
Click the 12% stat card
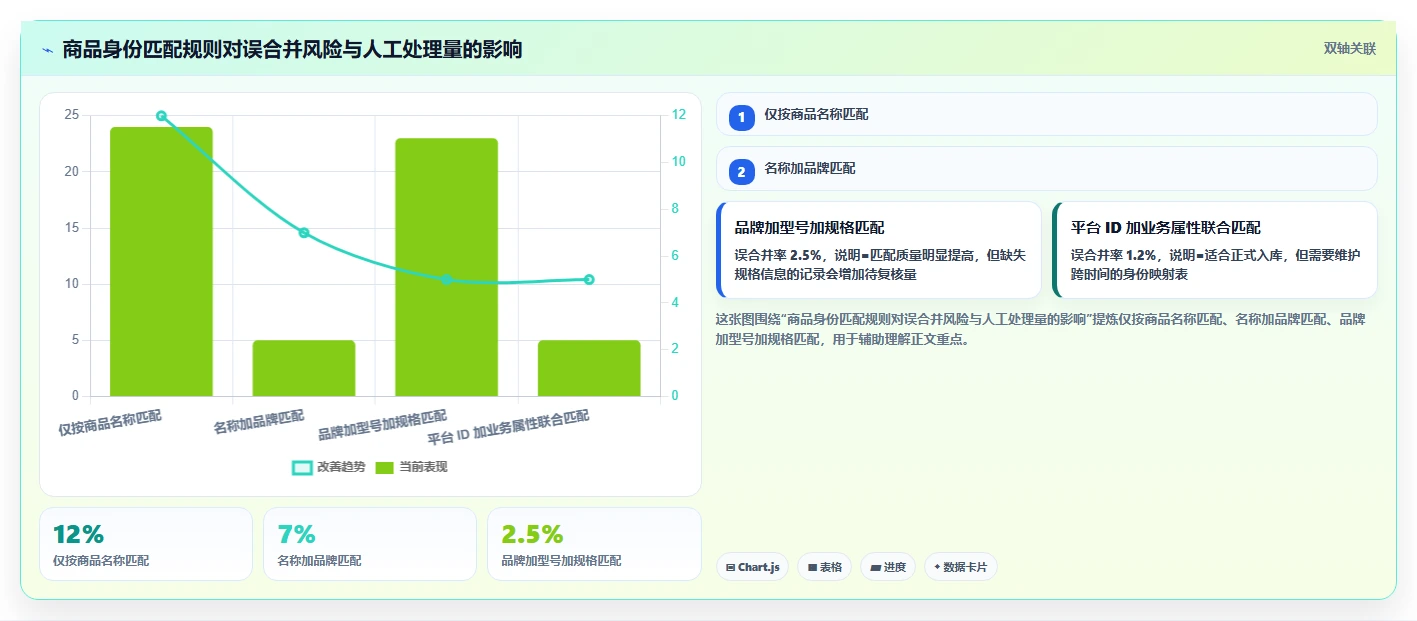coord(146,544)
